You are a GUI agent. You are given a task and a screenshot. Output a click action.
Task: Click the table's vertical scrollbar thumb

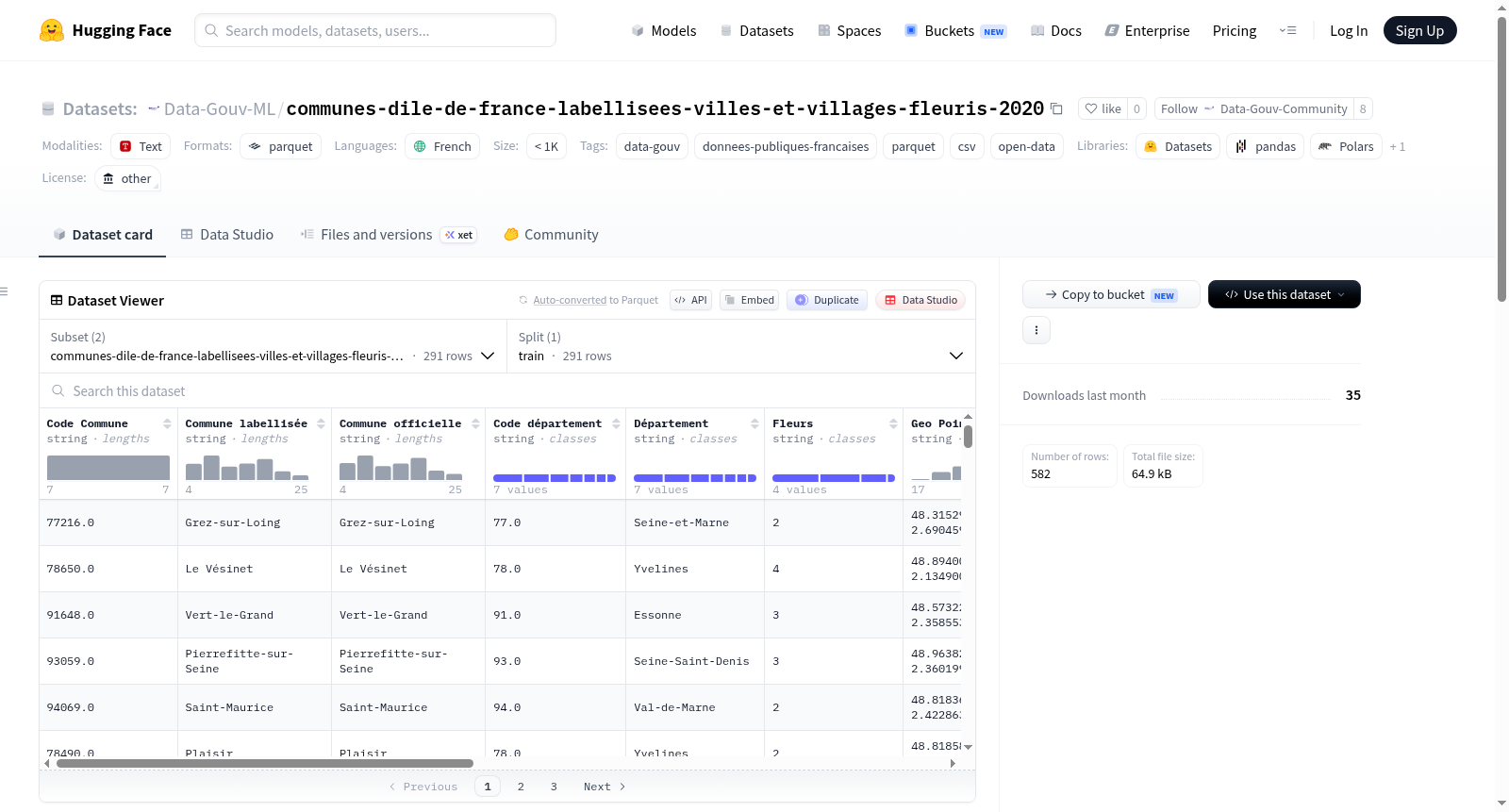tap(968, 437)
